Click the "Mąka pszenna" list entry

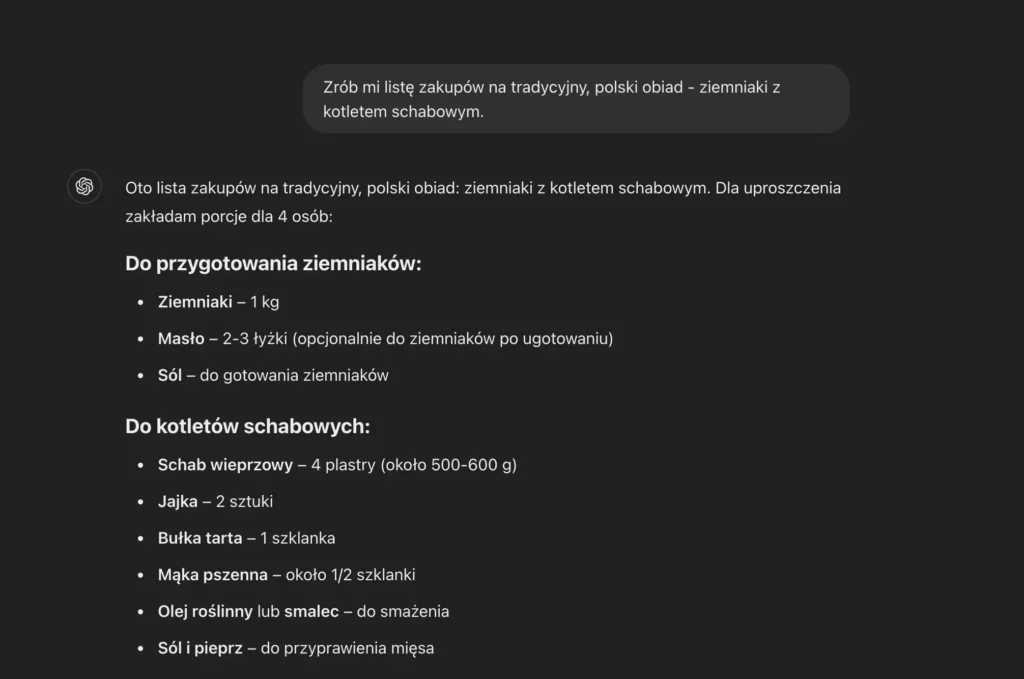pos(212,575)
